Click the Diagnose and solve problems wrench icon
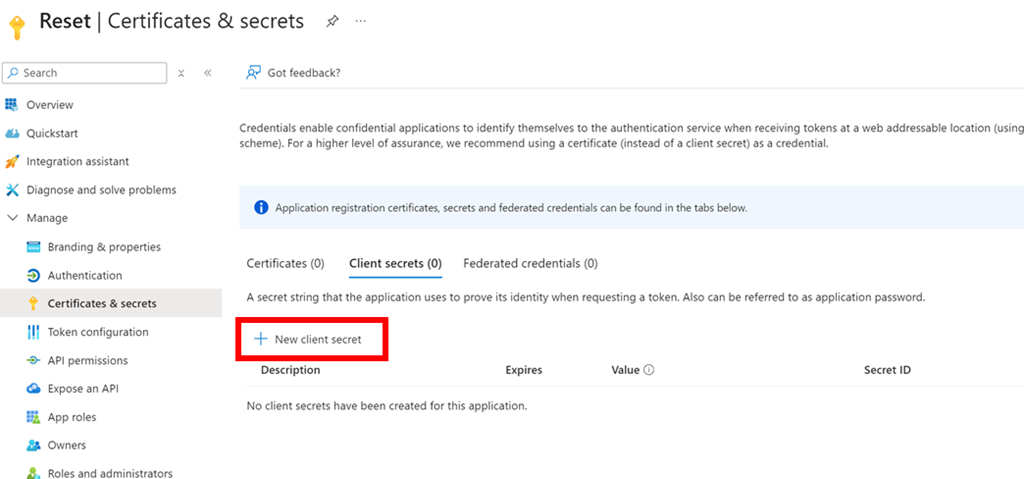This screenshot has width=1024, height=479. pos(12,190)
